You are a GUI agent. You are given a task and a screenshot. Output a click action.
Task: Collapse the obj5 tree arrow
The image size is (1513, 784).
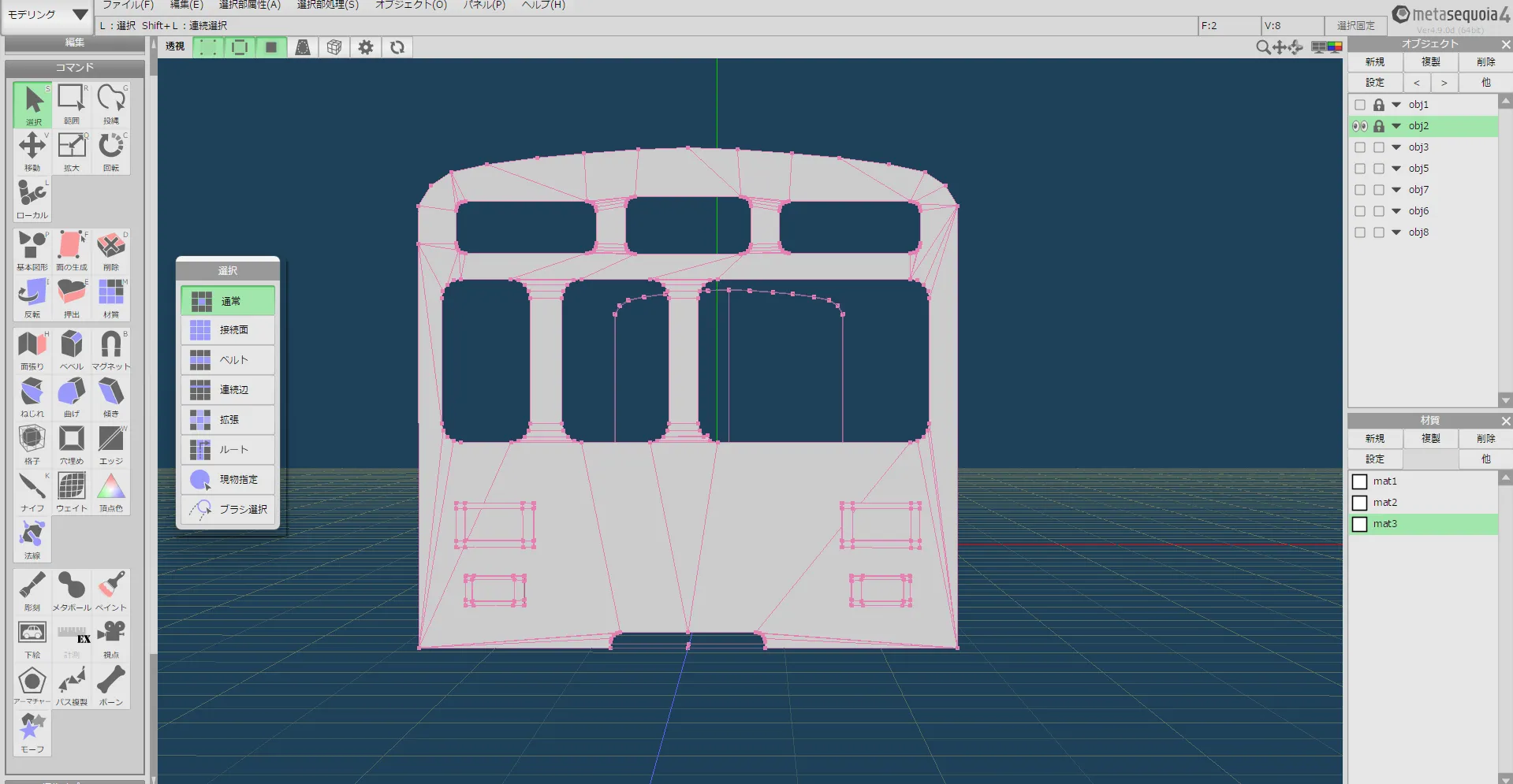click(1396, 169)
